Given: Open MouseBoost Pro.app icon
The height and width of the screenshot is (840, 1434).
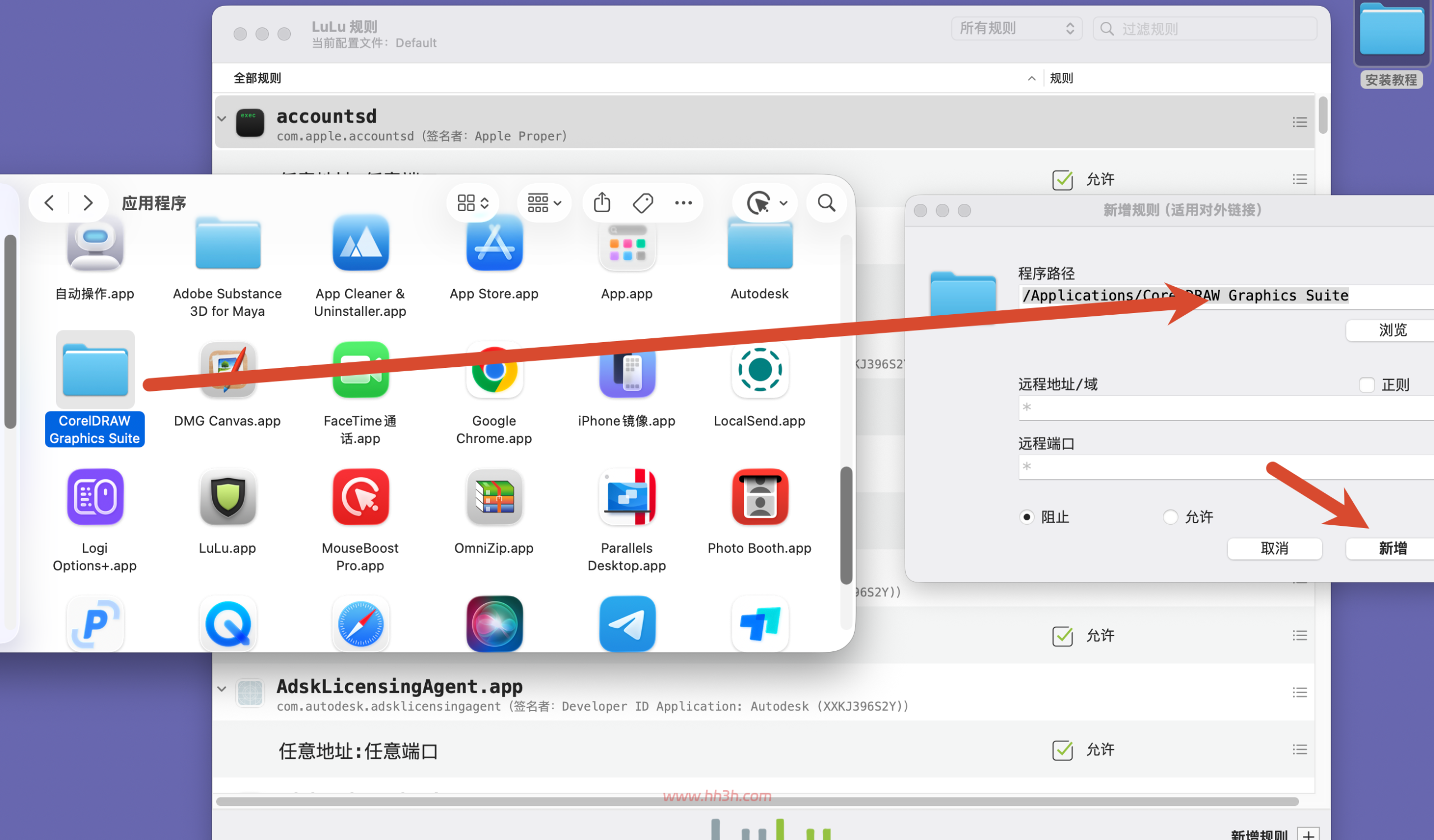Looking at the screenshot, I should [x=361, y=497].
